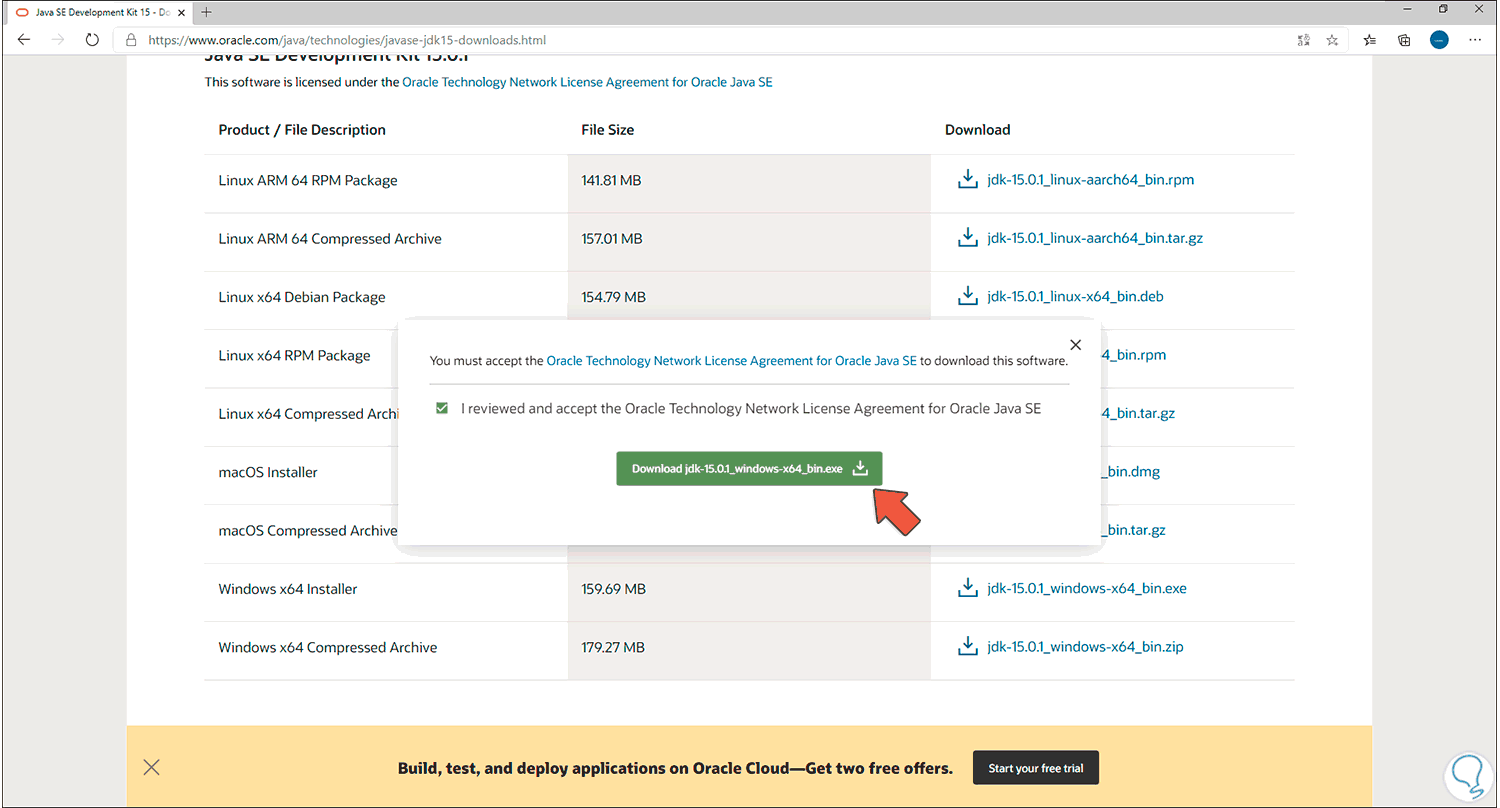Viewport: 1500px width, 808px height.
Task: Click the translate page icon in the address bar
Action: (1303, 40)
